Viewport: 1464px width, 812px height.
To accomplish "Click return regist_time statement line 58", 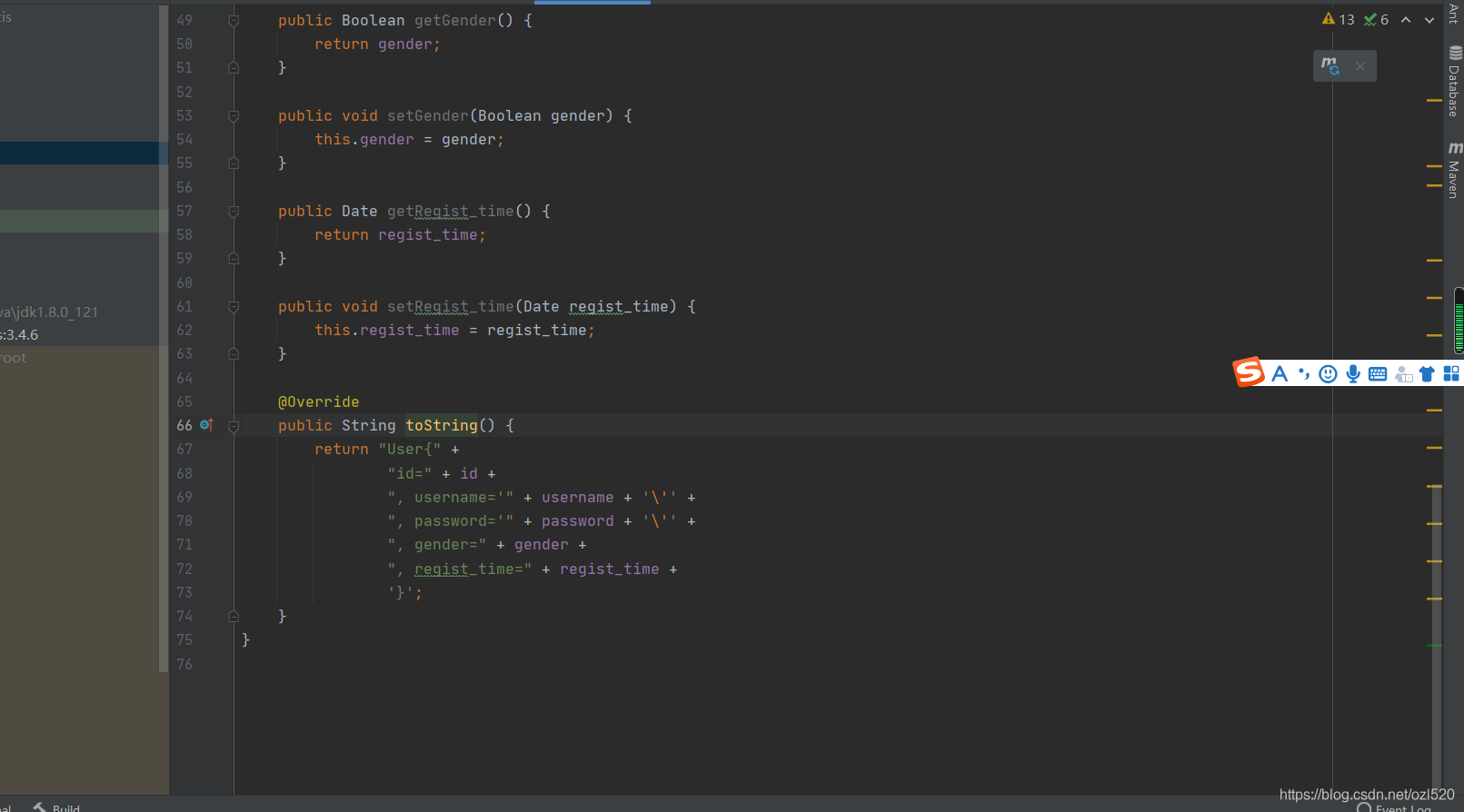I will (400, 234).
